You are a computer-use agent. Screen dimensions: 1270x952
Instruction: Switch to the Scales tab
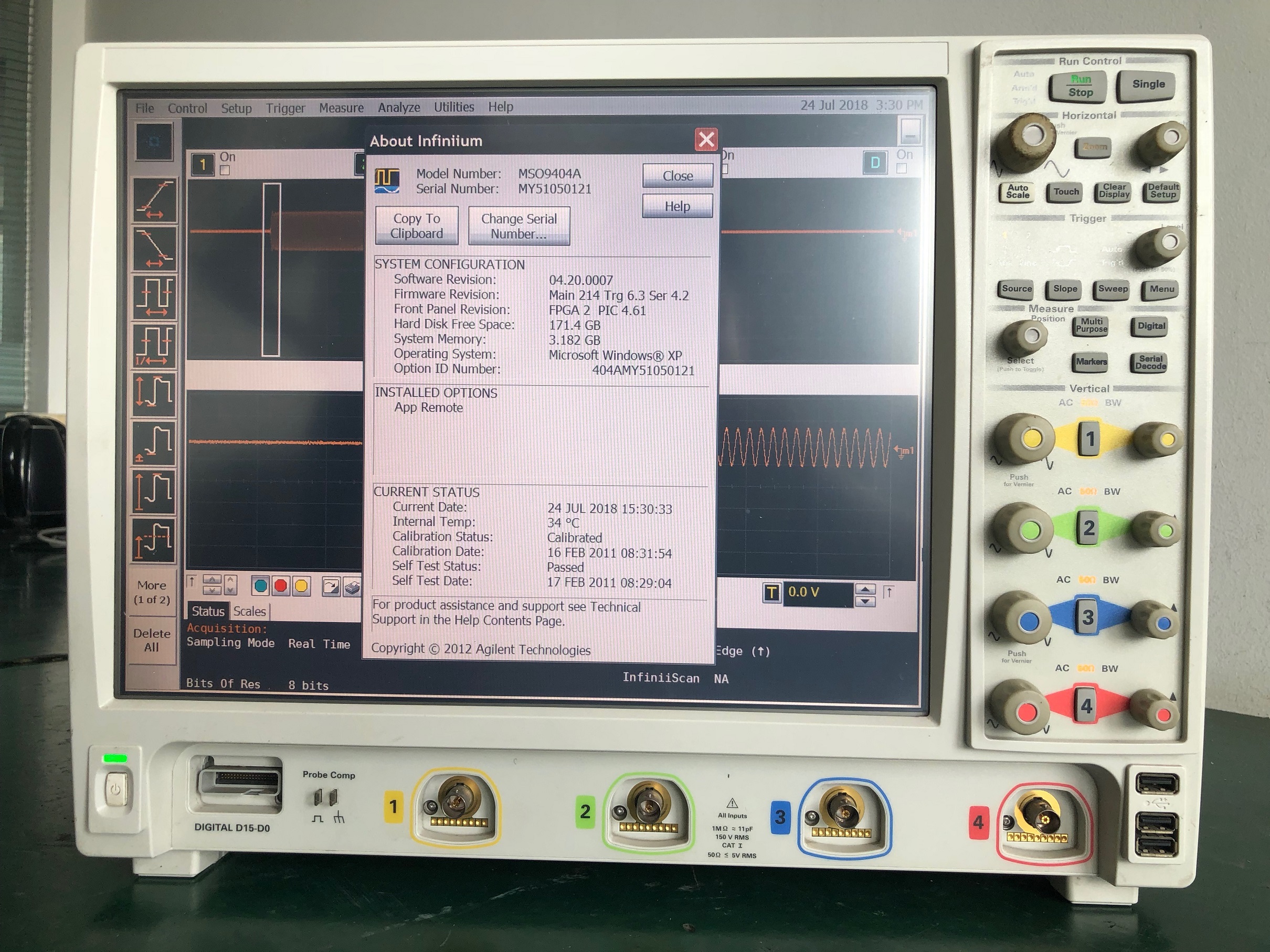pyautogui.click(x=250, y=611)
